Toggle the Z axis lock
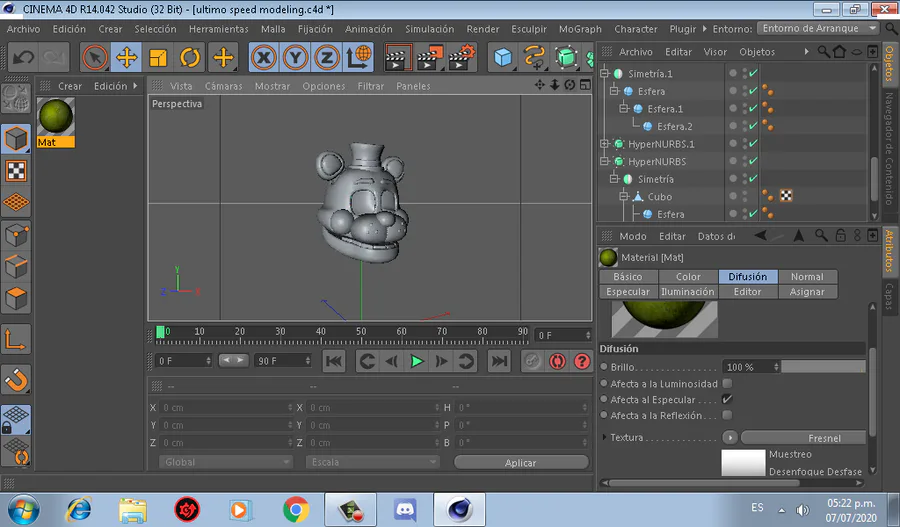The height and width of the screenshot is (527, 900). (x=327, y=57)
